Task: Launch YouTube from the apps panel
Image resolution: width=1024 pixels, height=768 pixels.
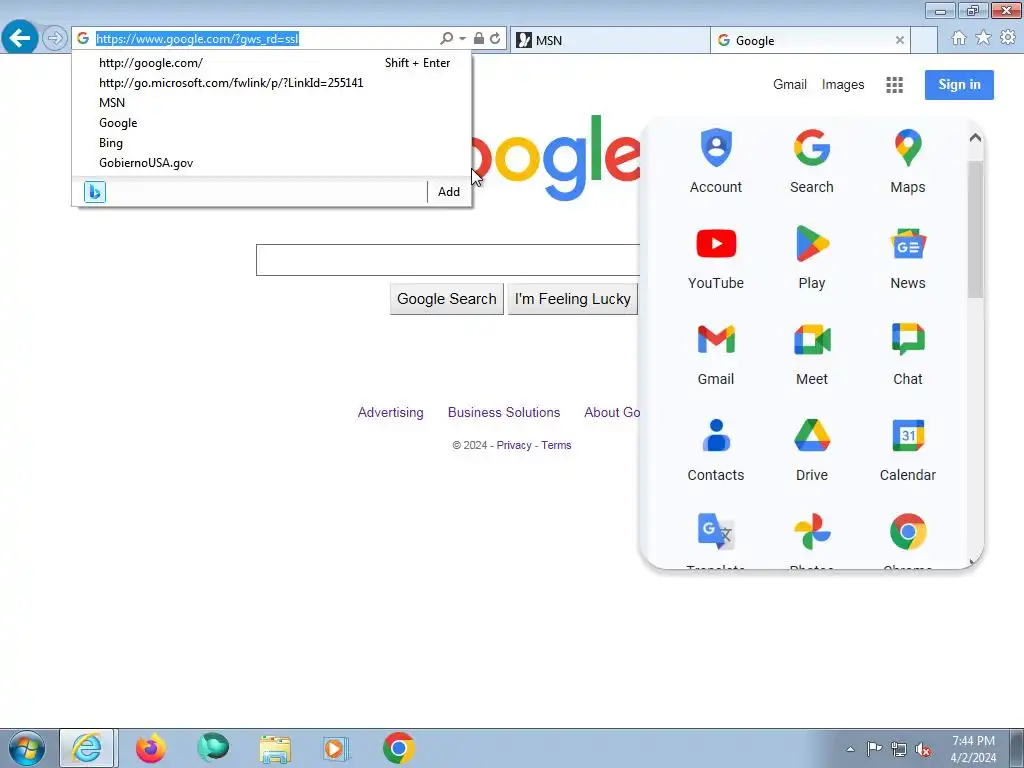Action: tap(716, 257)
